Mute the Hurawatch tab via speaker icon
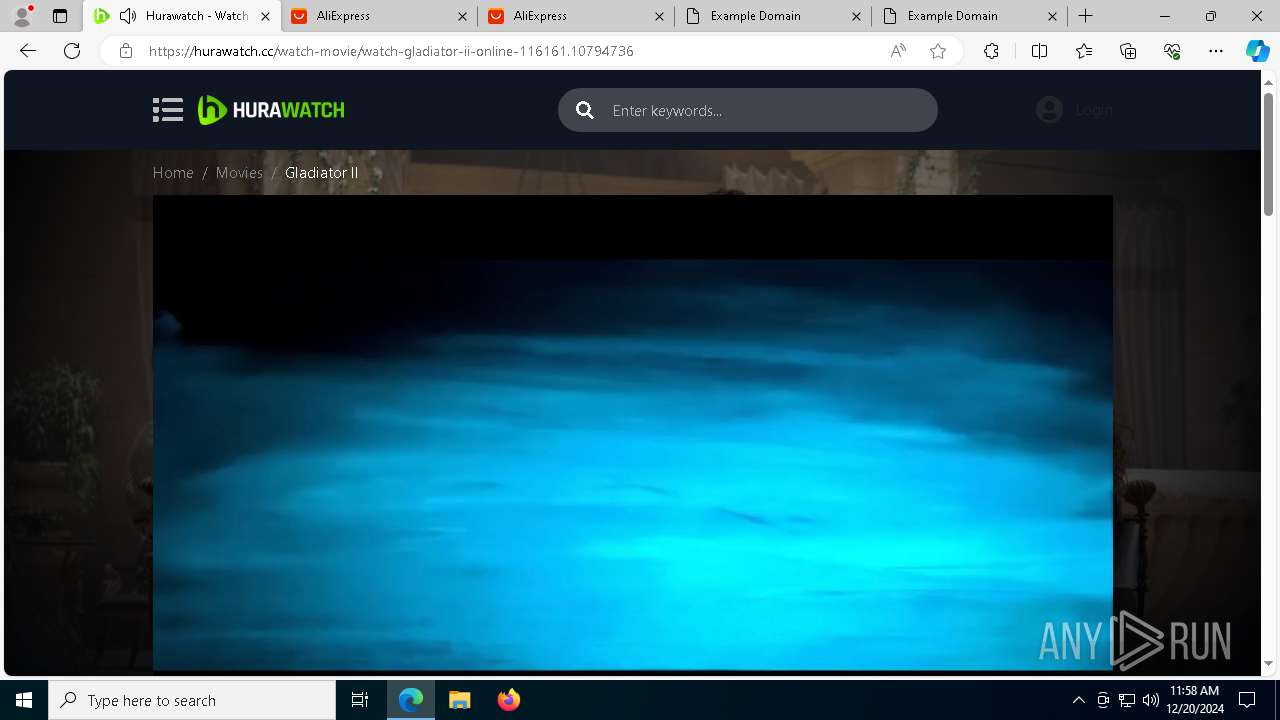Screen dimensions: 1280x720 point(128,16)
